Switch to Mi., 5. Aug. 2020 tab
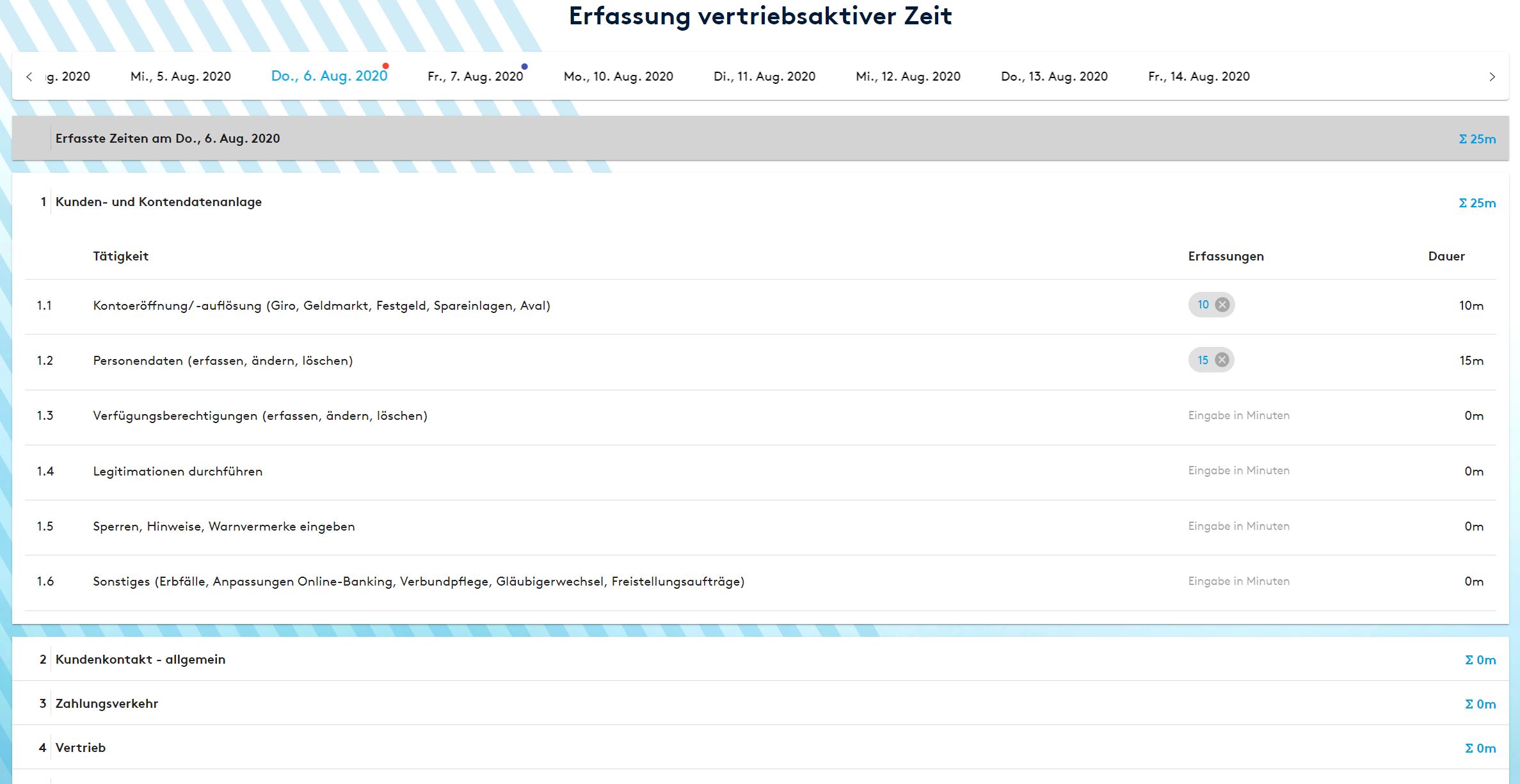This screenshot has width=1520, height=784. [x=180, y=77]
